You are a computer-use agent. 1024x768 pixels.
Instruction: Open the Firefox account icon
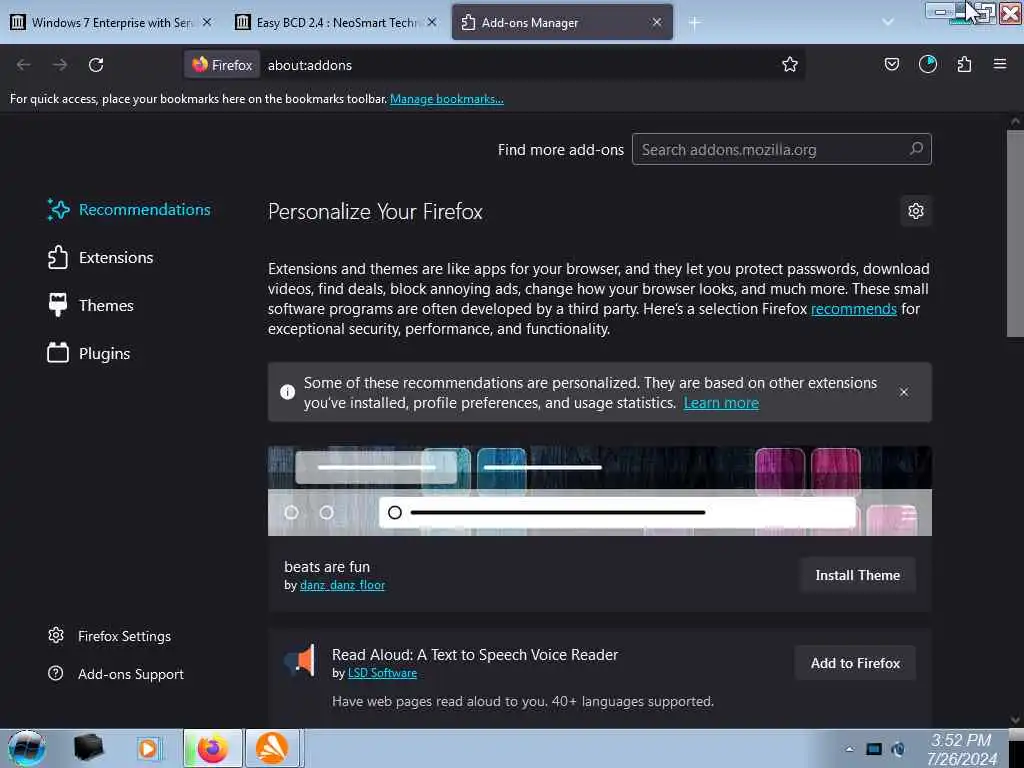click(927, 64)
